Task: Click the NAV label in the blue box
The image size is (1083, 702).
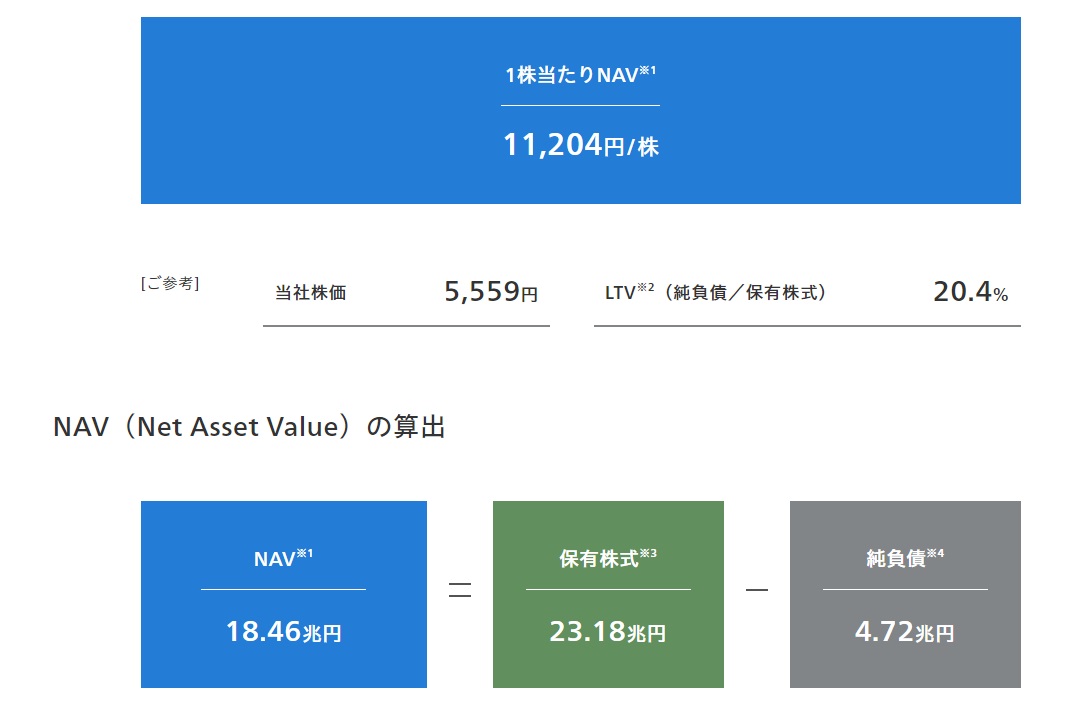Action: pos(274,559)
